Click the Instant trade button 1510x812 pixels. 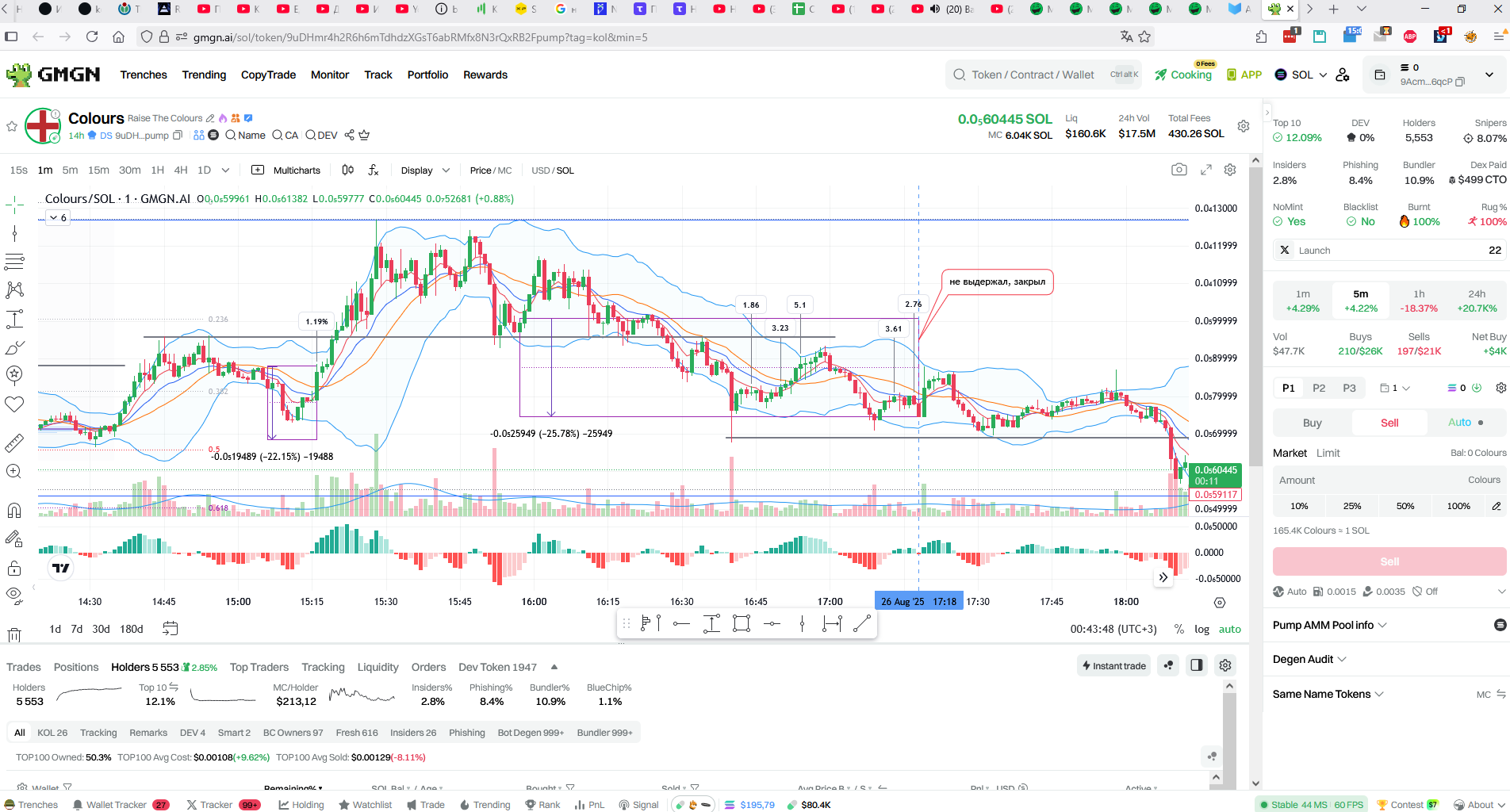[1114, 665]
